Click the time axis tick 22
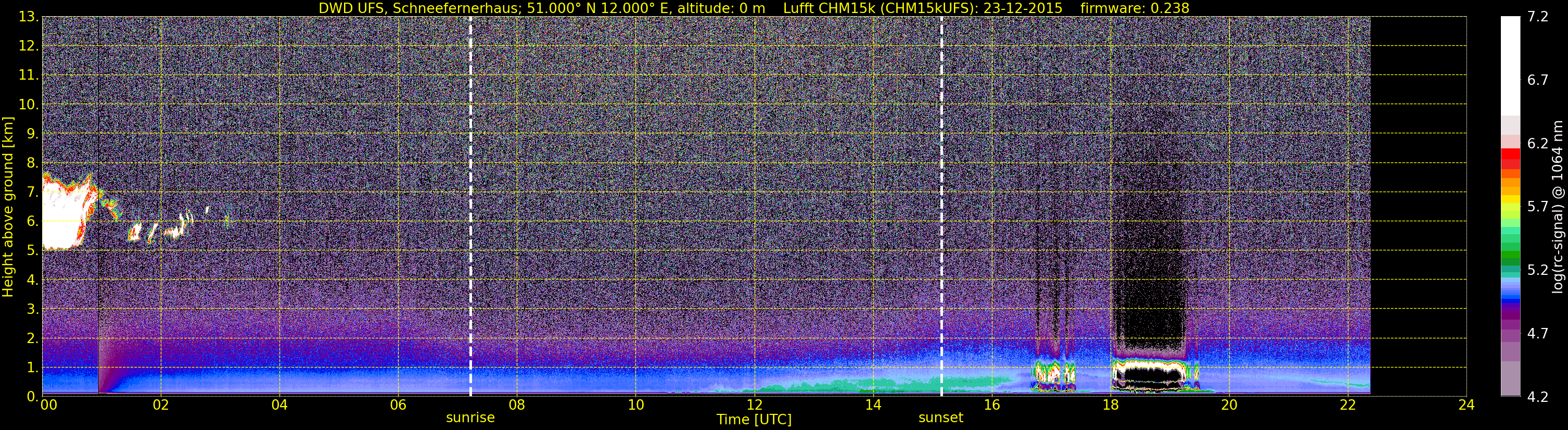 1348,406
